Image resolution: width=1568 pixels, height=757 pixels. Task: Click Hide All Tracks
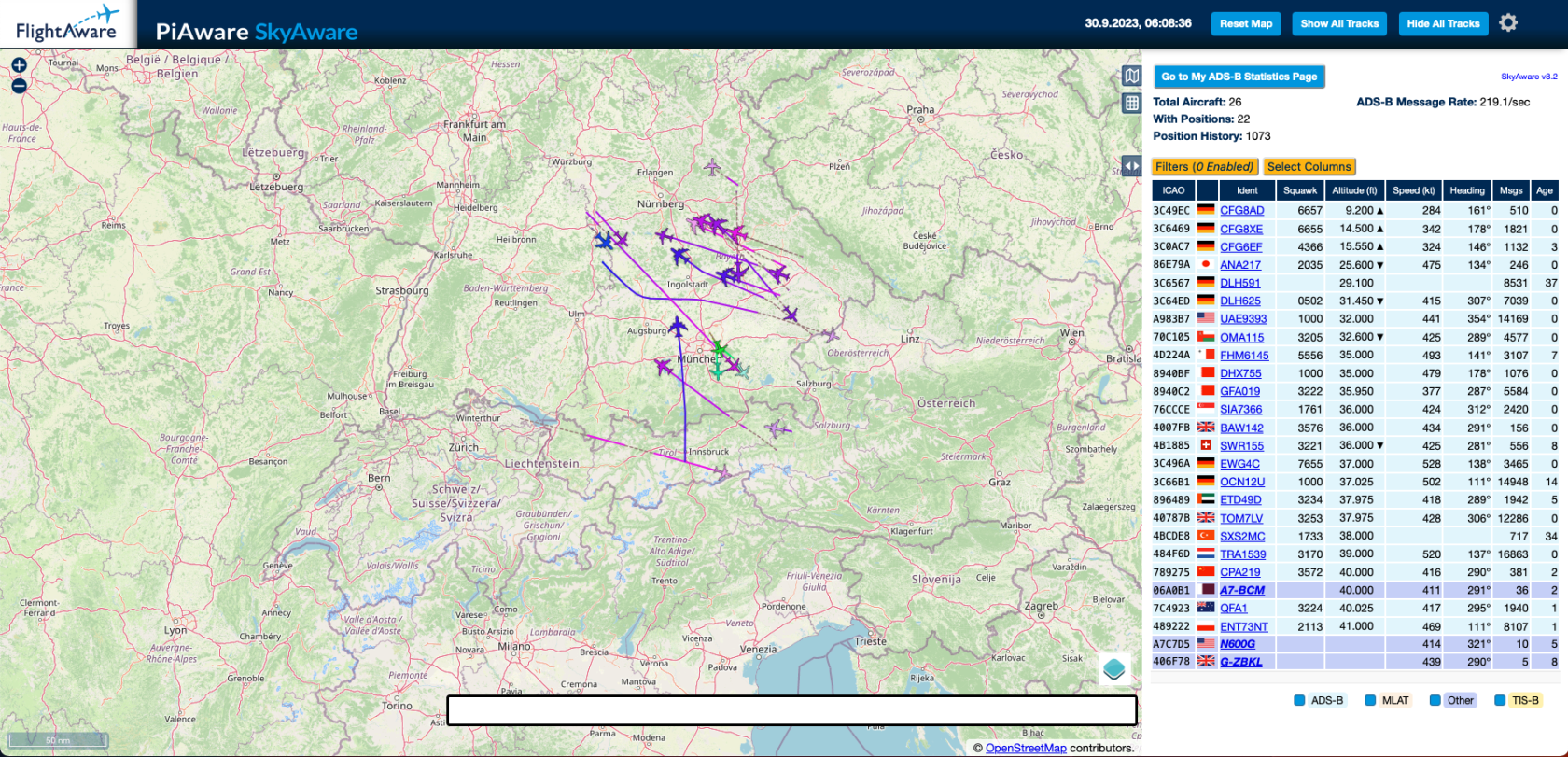(x=1443, y=23)
